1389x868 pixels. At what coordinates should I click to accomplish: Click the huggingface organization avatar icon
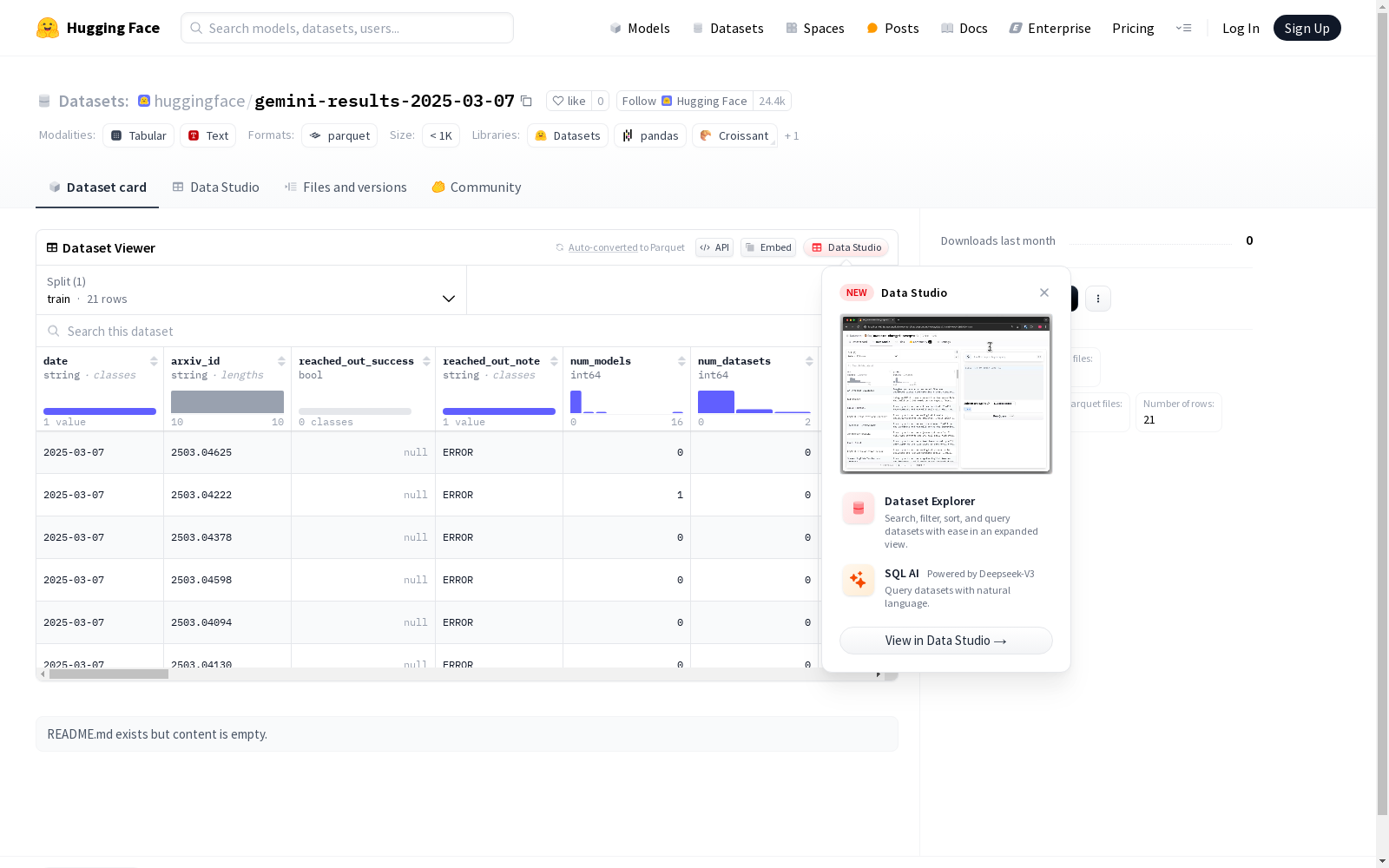(144, 101)
